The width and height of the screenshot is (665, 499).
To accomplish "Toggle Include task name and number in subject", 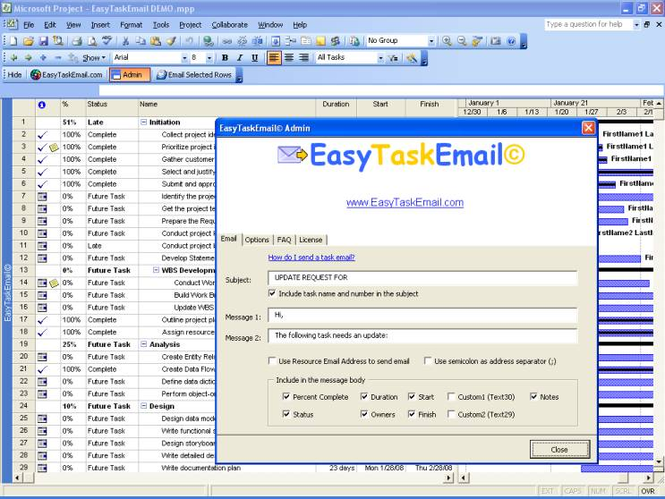I will (272, 293).
